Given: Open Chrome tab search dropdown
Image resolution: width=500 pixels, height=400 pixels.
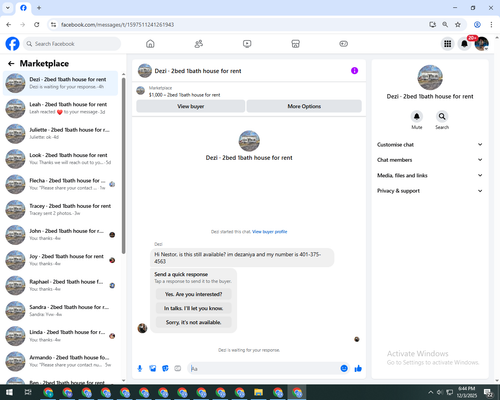Looking at the screenshot, I should pos(8,7).
